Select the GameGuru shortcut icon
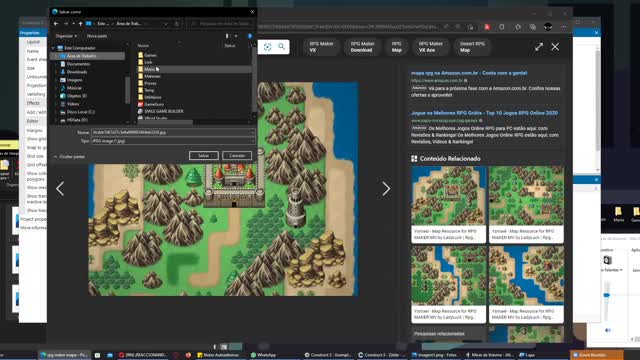This screenshot has width=640, height=360. pos(140,104)
